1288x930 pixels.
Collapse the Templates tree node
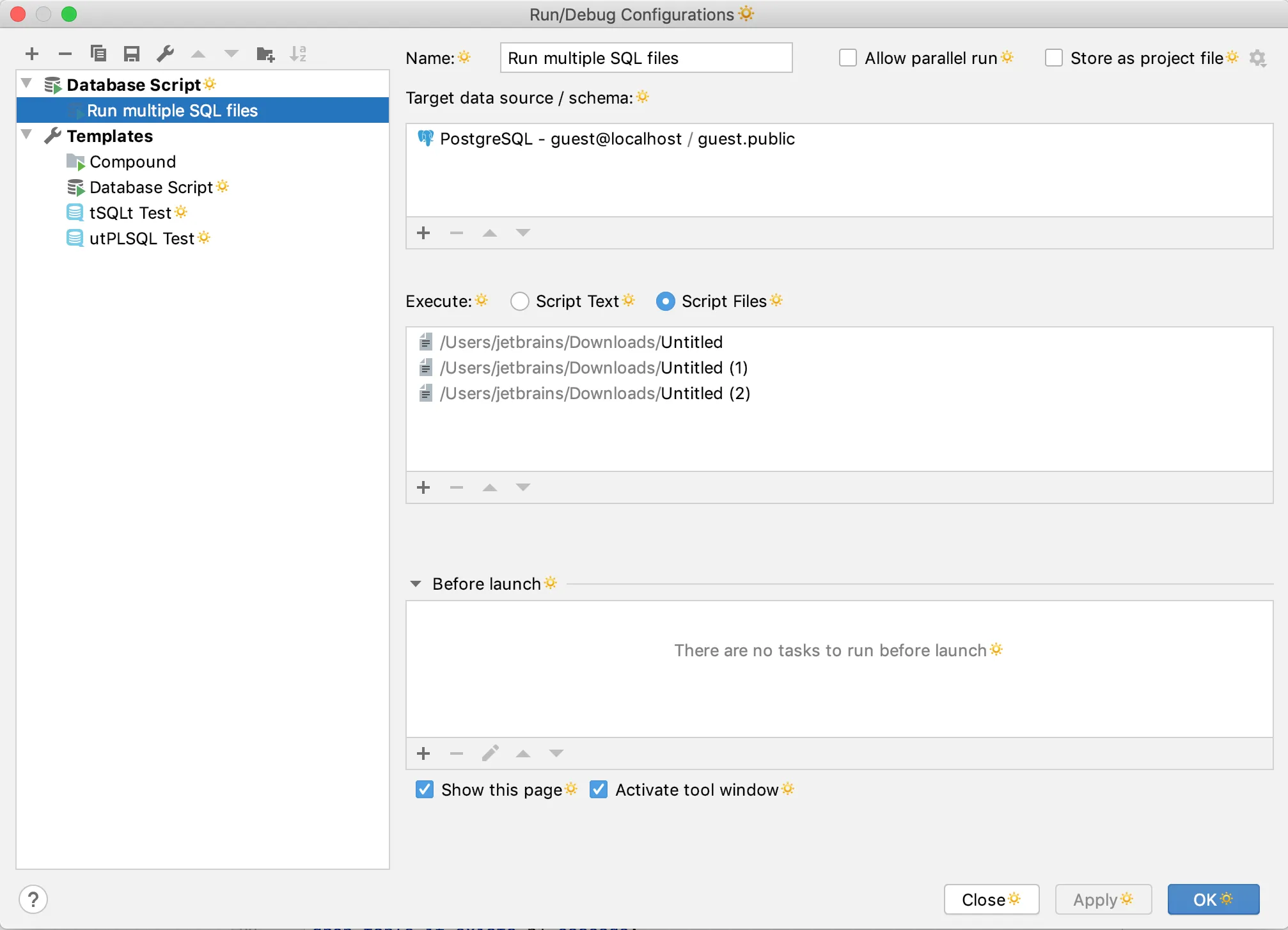click(x=27, y=135)
